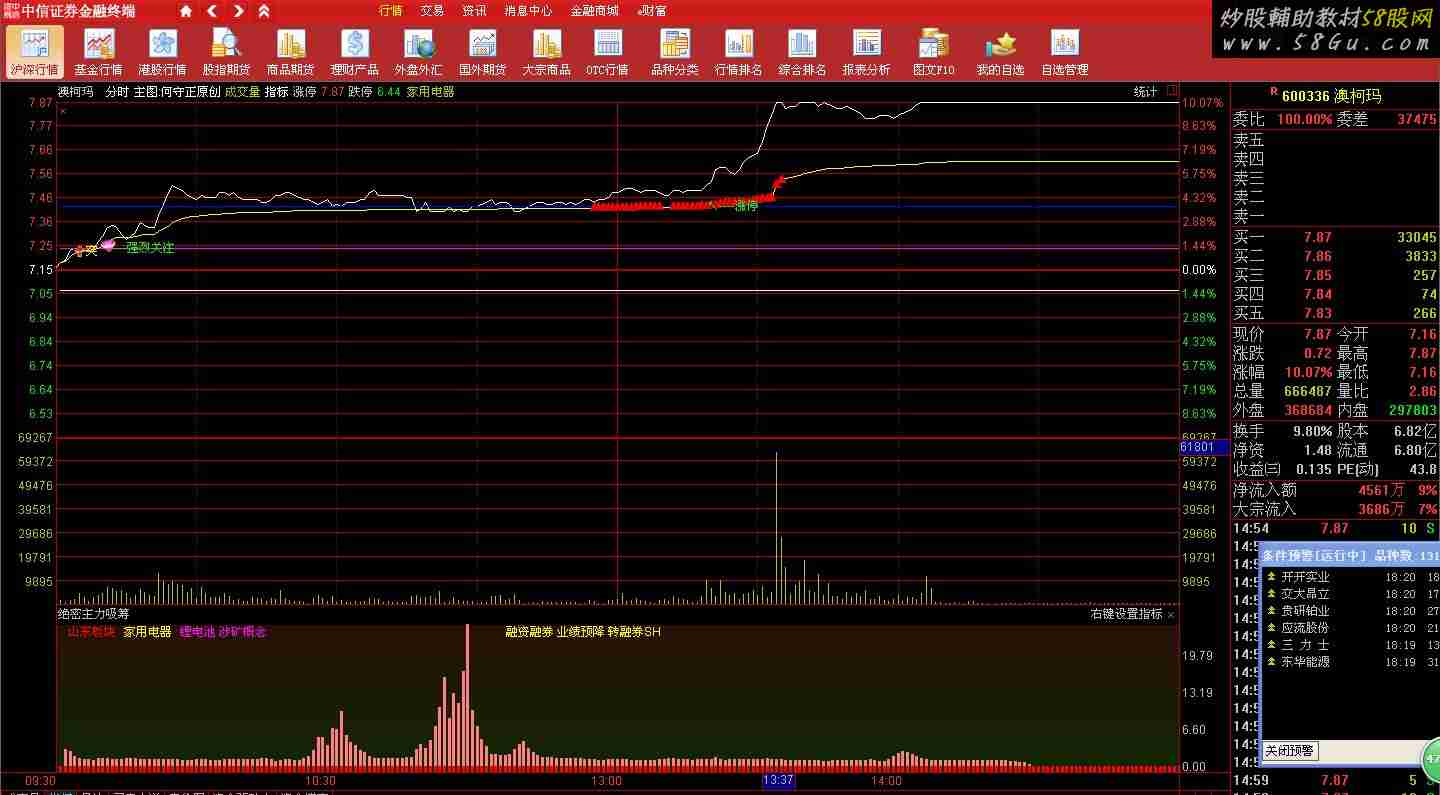This screenshot has width=1440, height=795.
Task: Open the 消息中心 menu
Action: point(528,11)
